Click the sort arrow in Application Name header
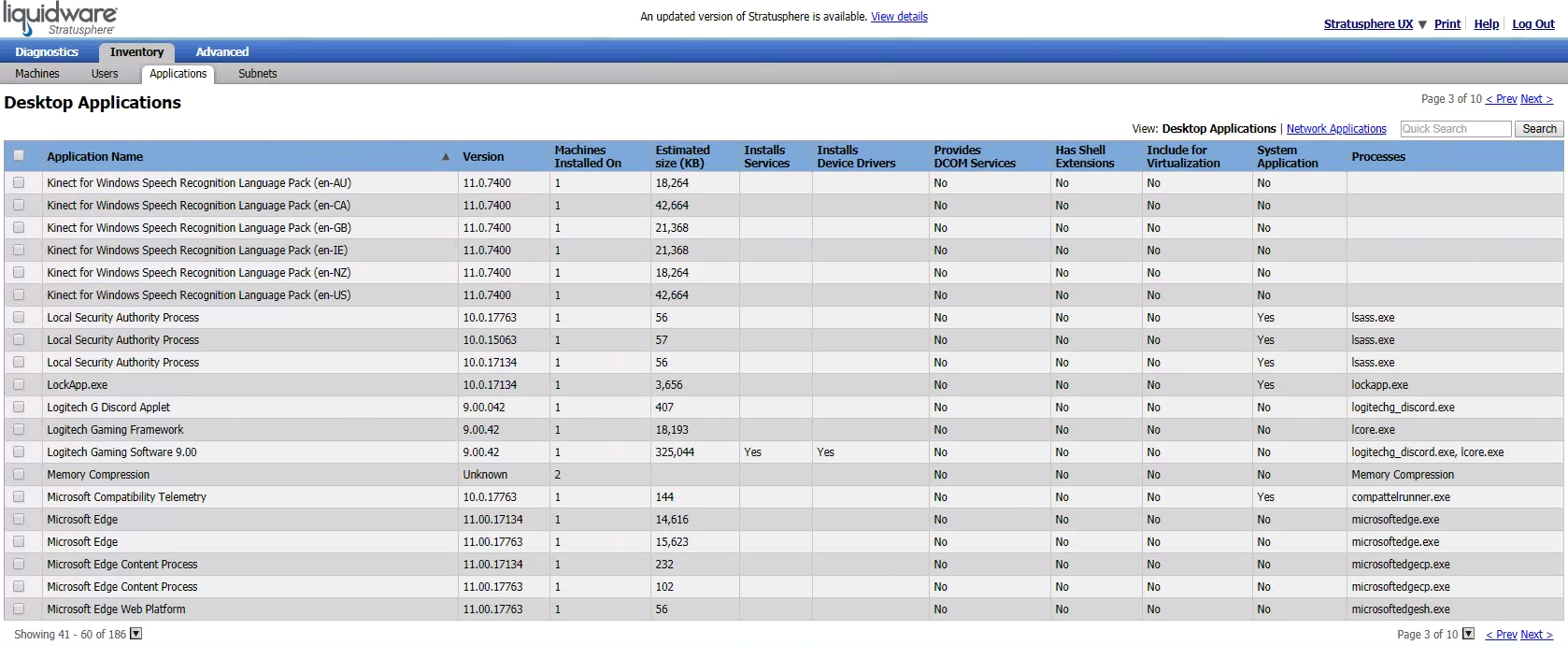Viewport: 1568px width, 645px height. [x=446, y=157]
